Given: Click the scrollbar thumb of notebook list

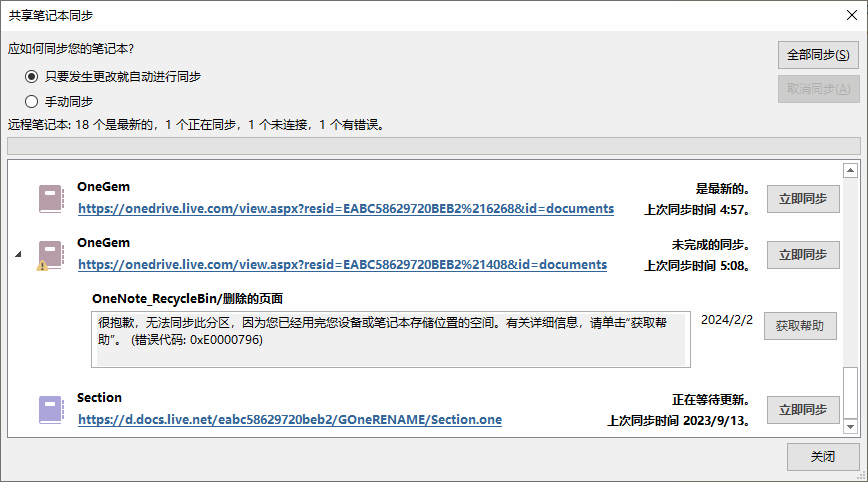Looking at the screenshot, I should (x=850, y=393).
